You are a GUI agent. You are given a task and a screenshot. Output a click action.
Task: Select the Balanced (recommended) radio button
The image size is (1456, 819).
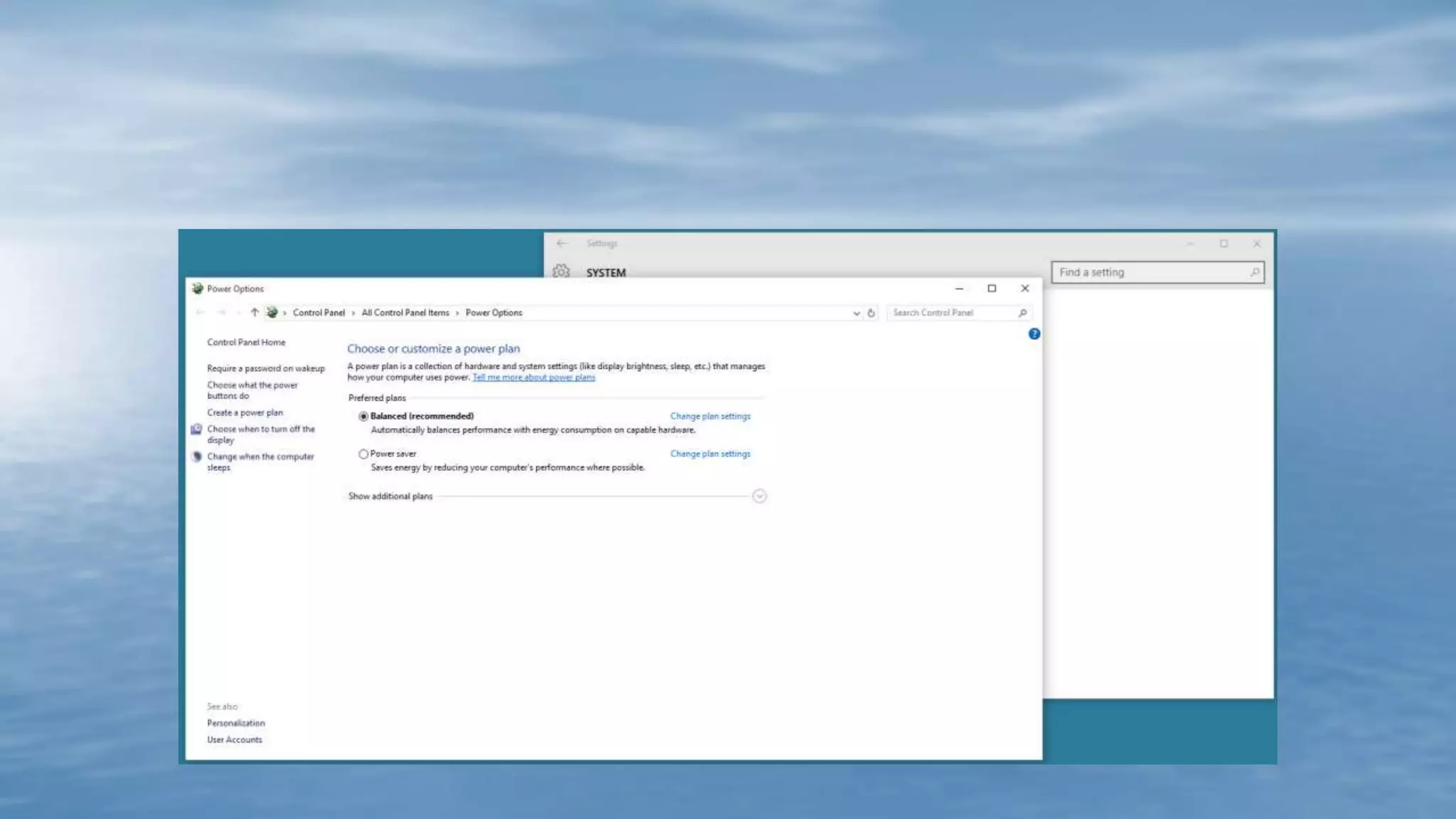click(363, 417)
